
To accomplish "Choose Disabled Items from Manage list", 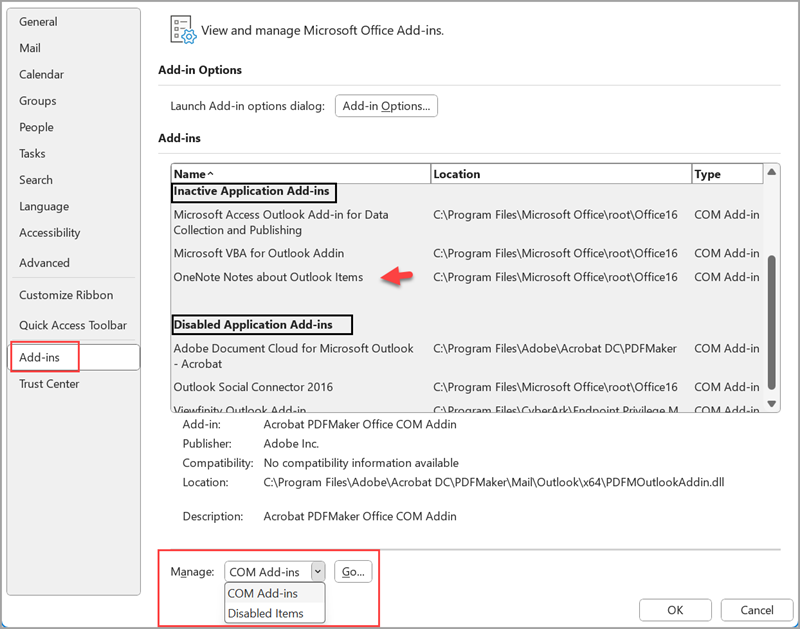I will [x=265, y=613].
